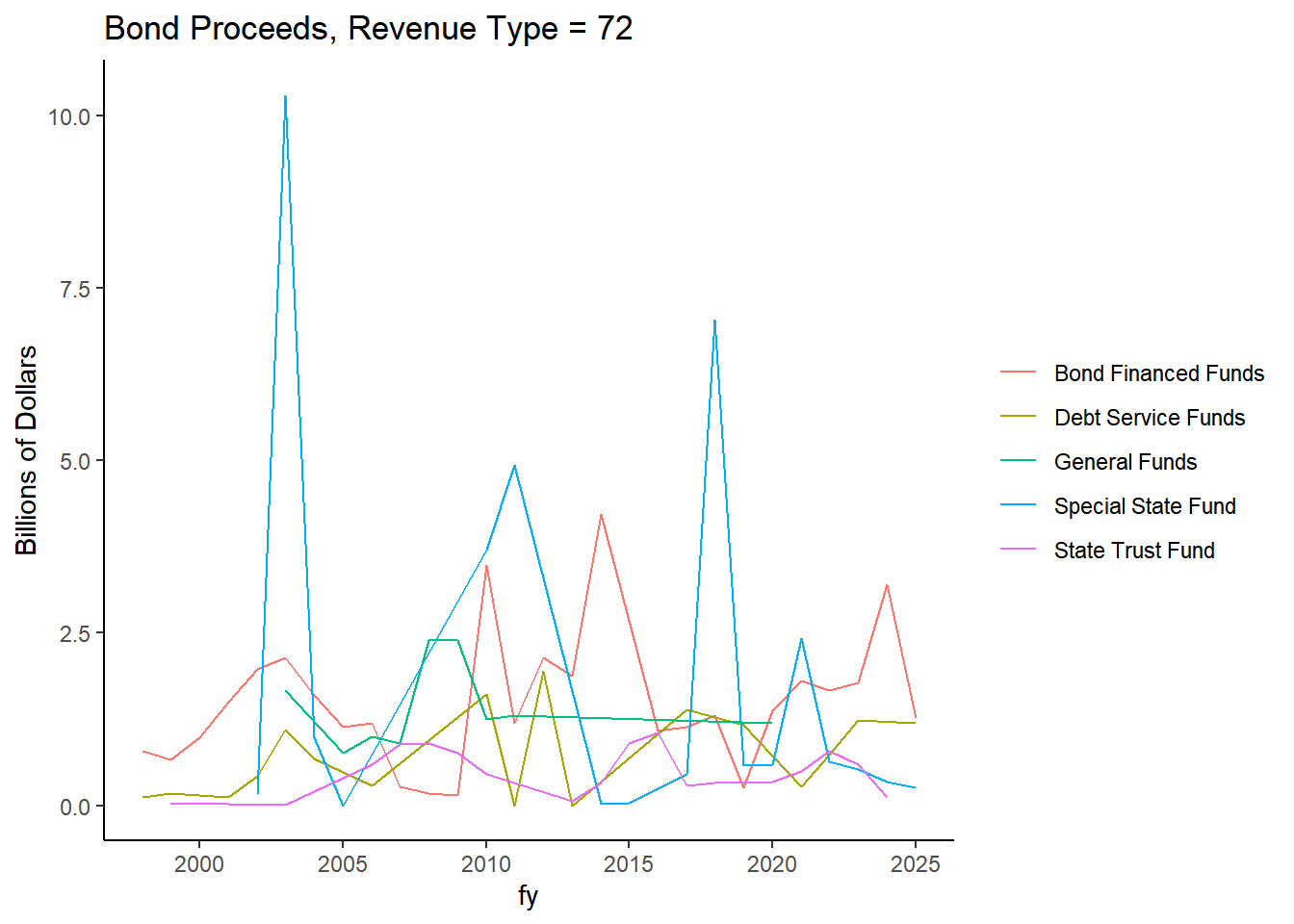This screenshot has width=1294, height=924.
Task: Click the Bond Financed Funds 2024 peak
Action: pyautogui.click(x=887, y=585)
